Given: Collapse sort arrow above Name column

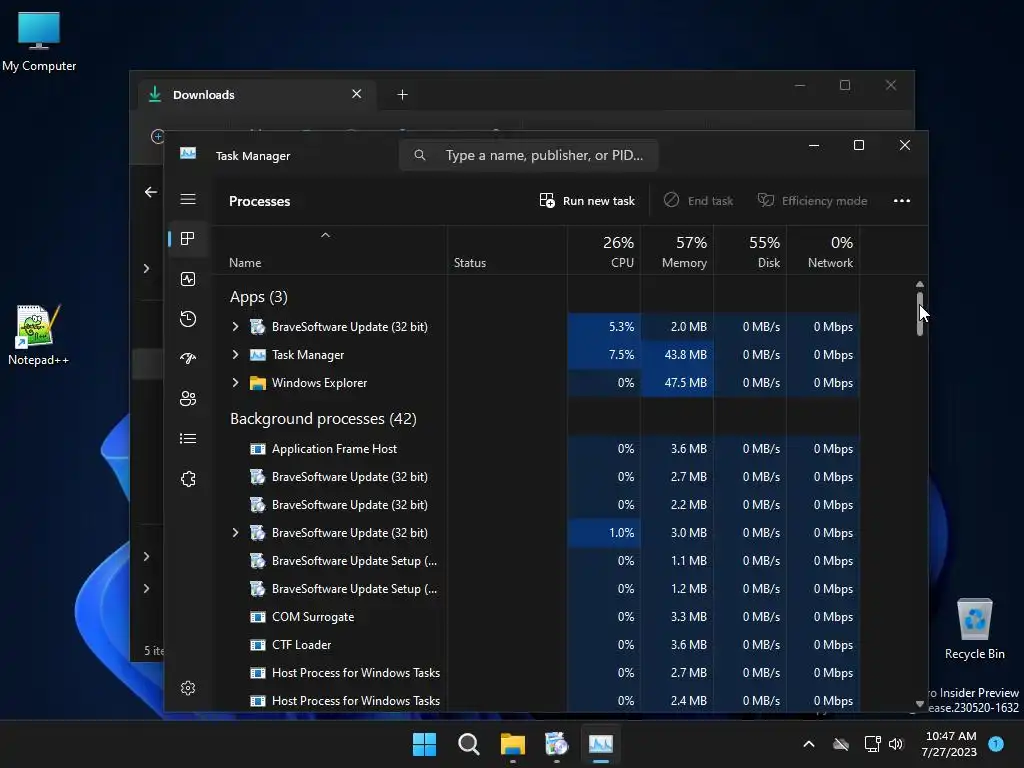Looking at the screenshot, I should pyautogui.click(x=325, y=235).
